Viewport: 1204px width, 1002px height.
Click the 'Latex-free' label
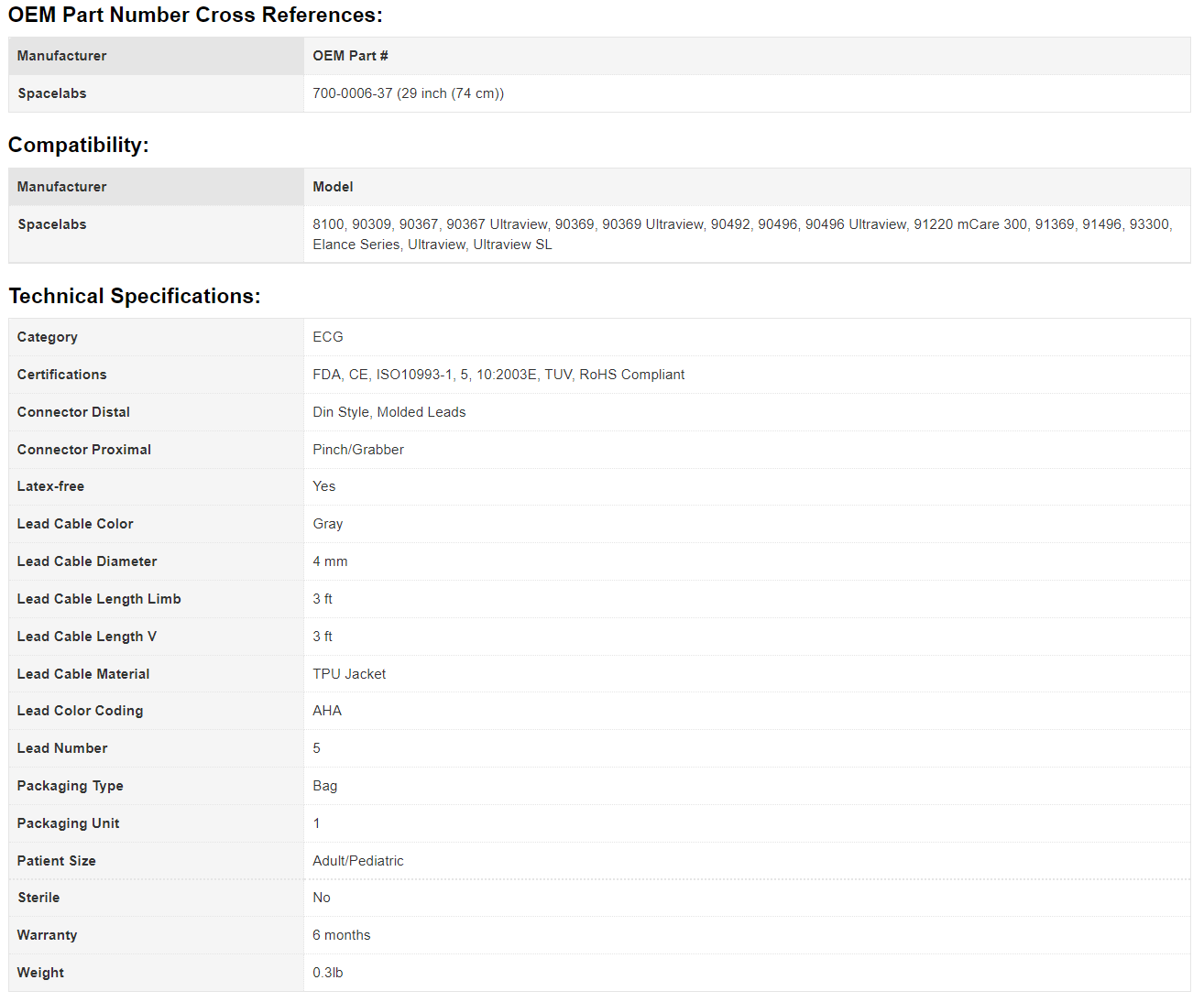coord(50,486)
